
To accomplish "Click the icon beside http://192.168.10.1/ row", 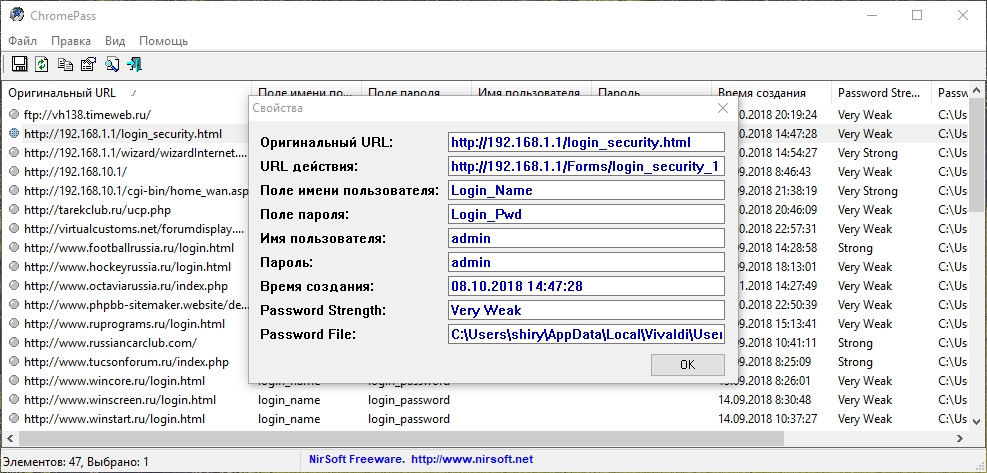I will tap(15, 171).
